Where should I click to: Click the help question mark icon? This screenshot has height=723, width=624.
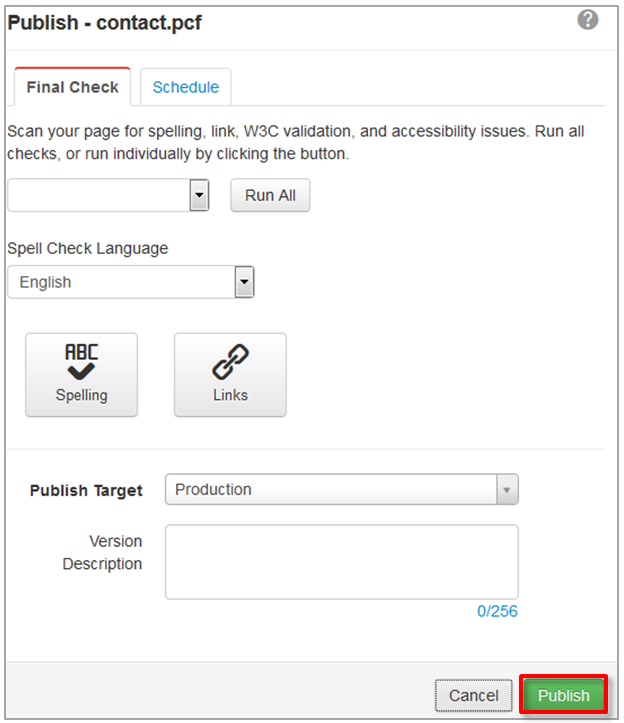588,20
